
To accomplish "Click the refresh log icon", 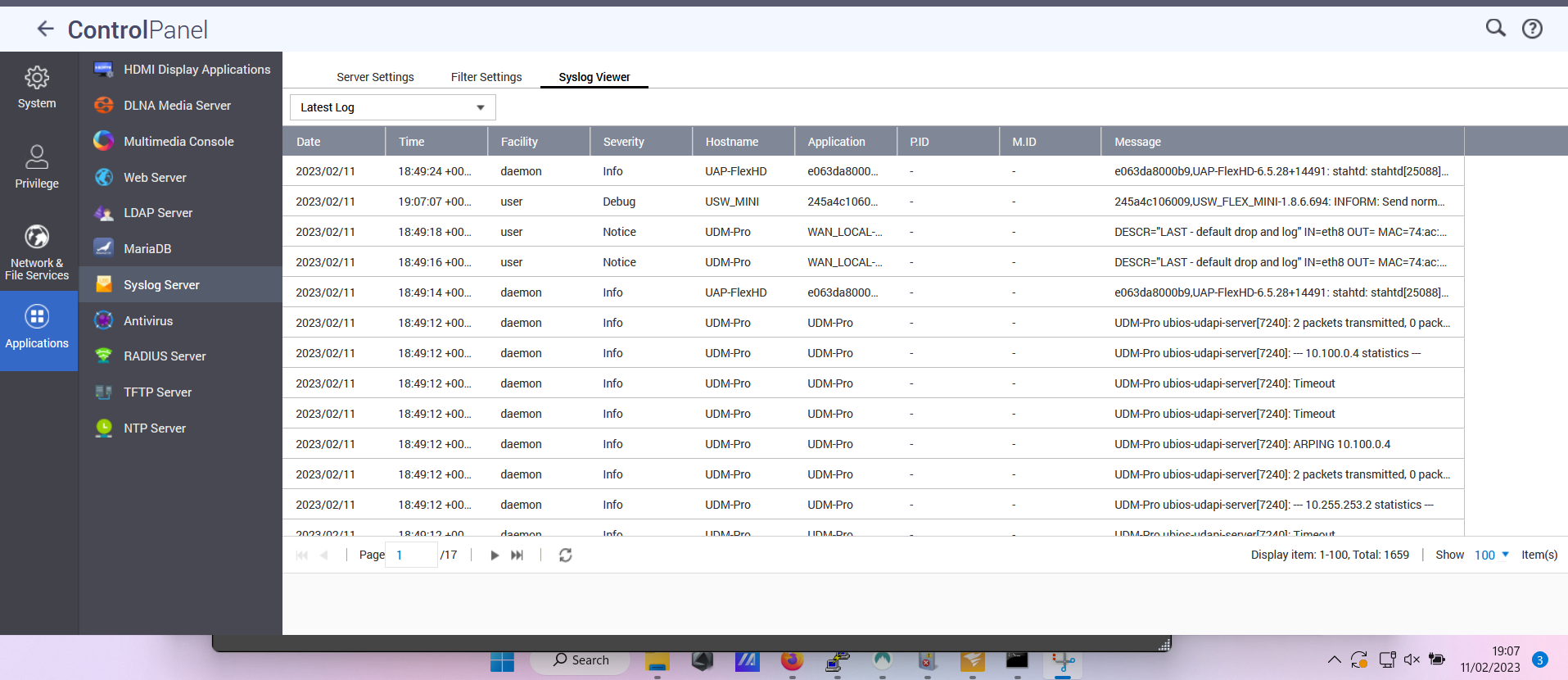I will 565,555.
